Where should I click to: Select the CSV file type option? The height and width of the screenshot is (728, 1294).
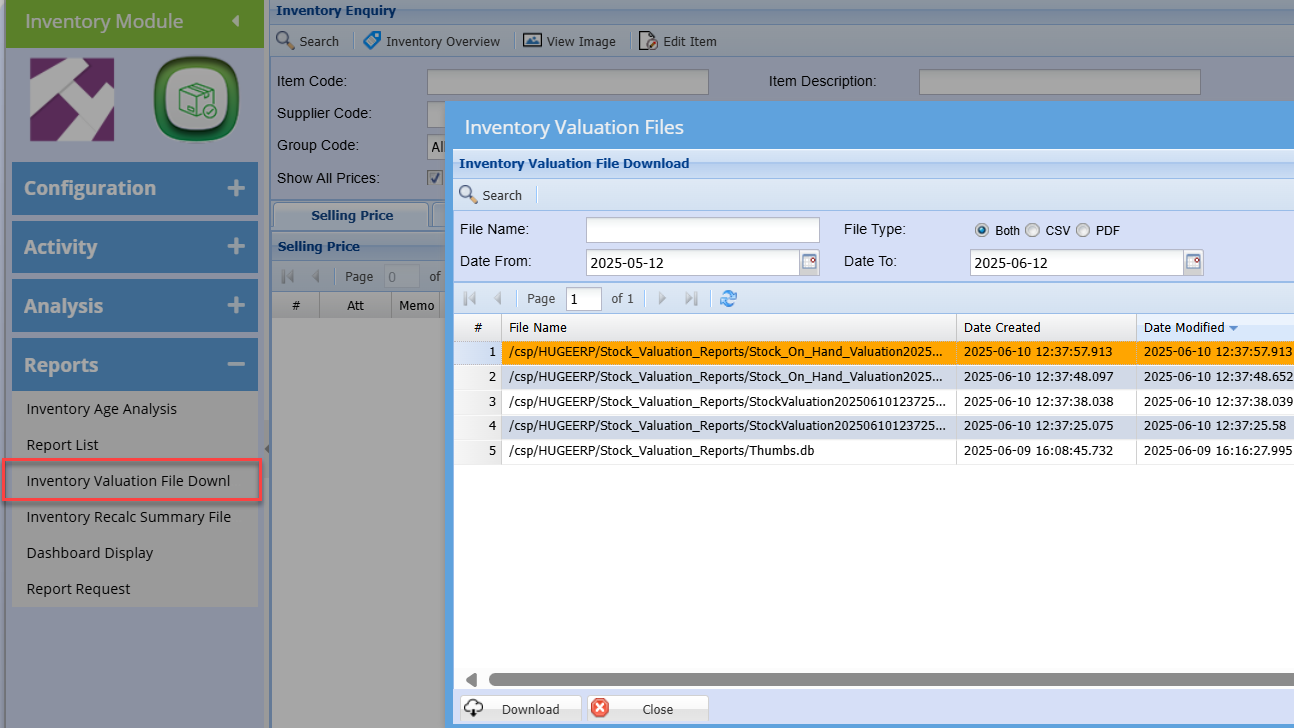click(1032, 230)
